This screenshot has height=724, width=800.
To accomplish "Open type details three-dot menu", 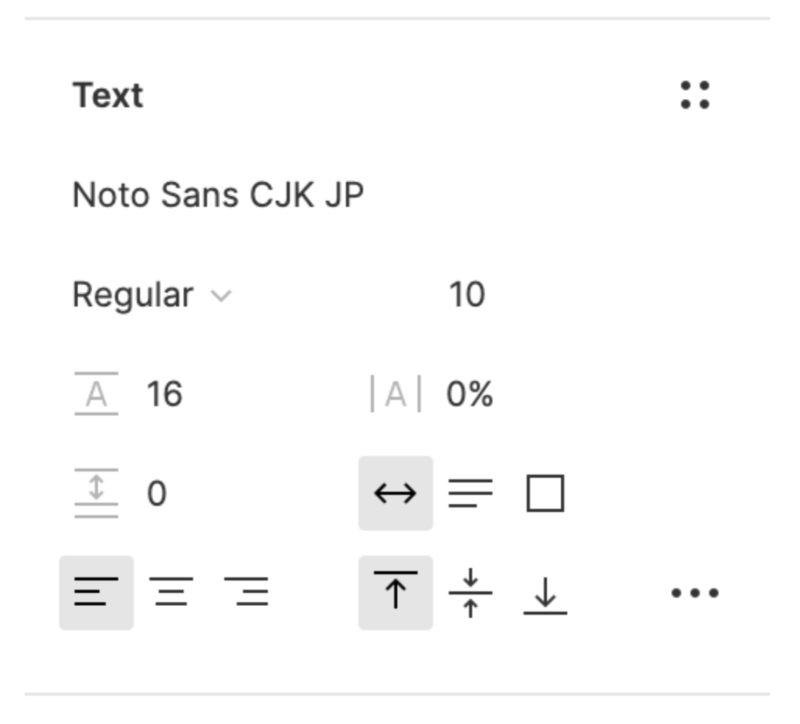I will tap(694, 593).
